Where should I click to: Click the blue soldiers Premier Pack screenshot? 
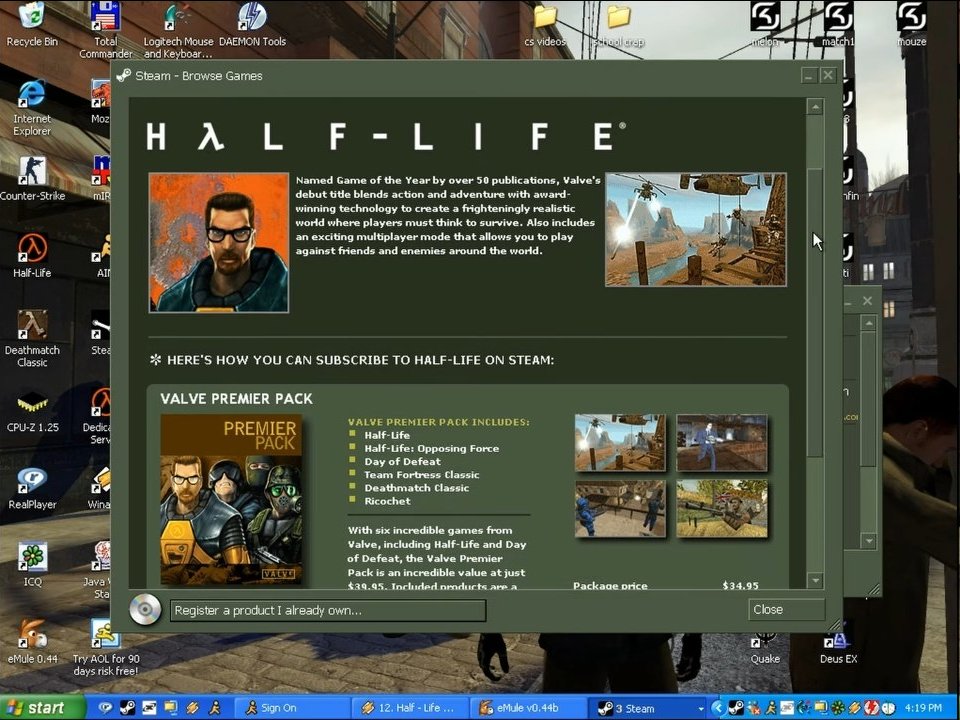point(620,508)
